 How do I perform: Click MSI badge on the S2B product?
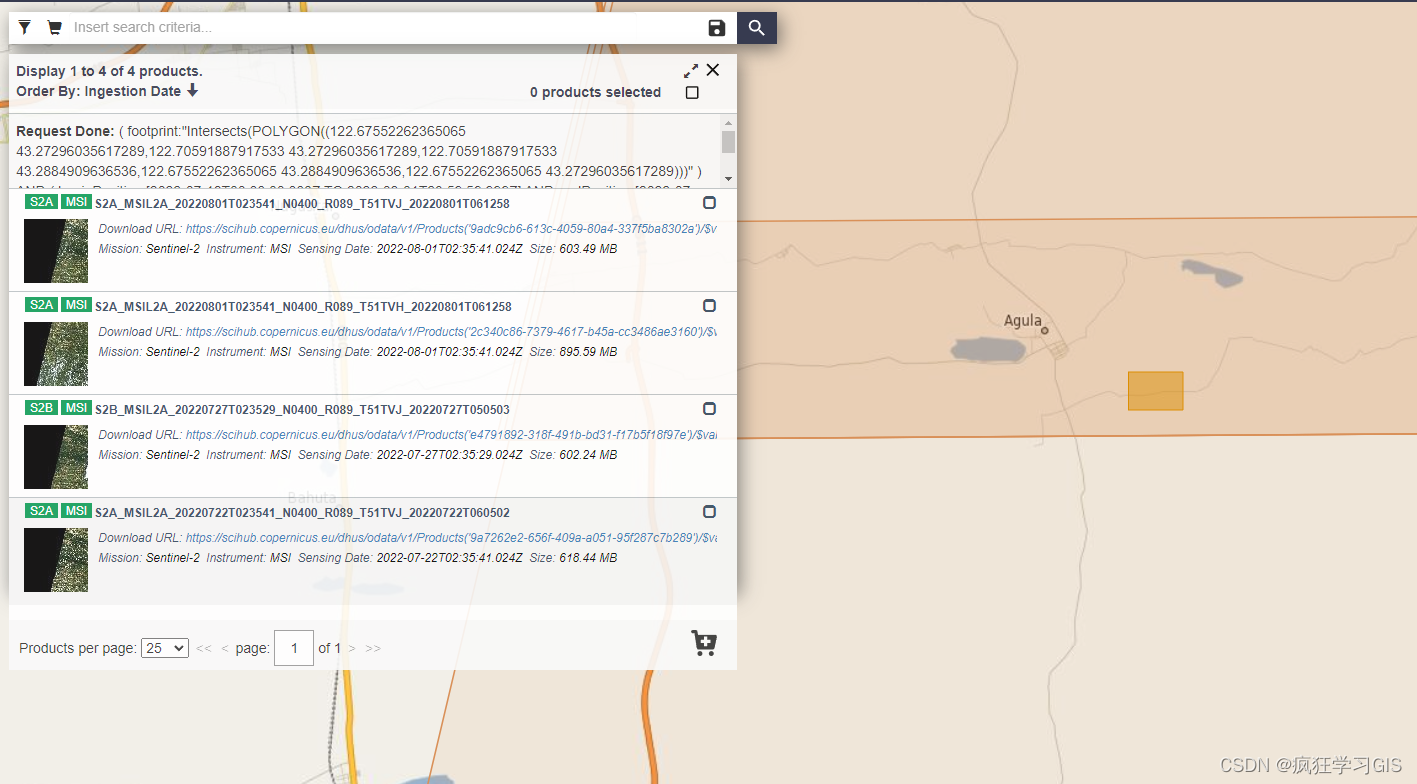tap(76, 408)
